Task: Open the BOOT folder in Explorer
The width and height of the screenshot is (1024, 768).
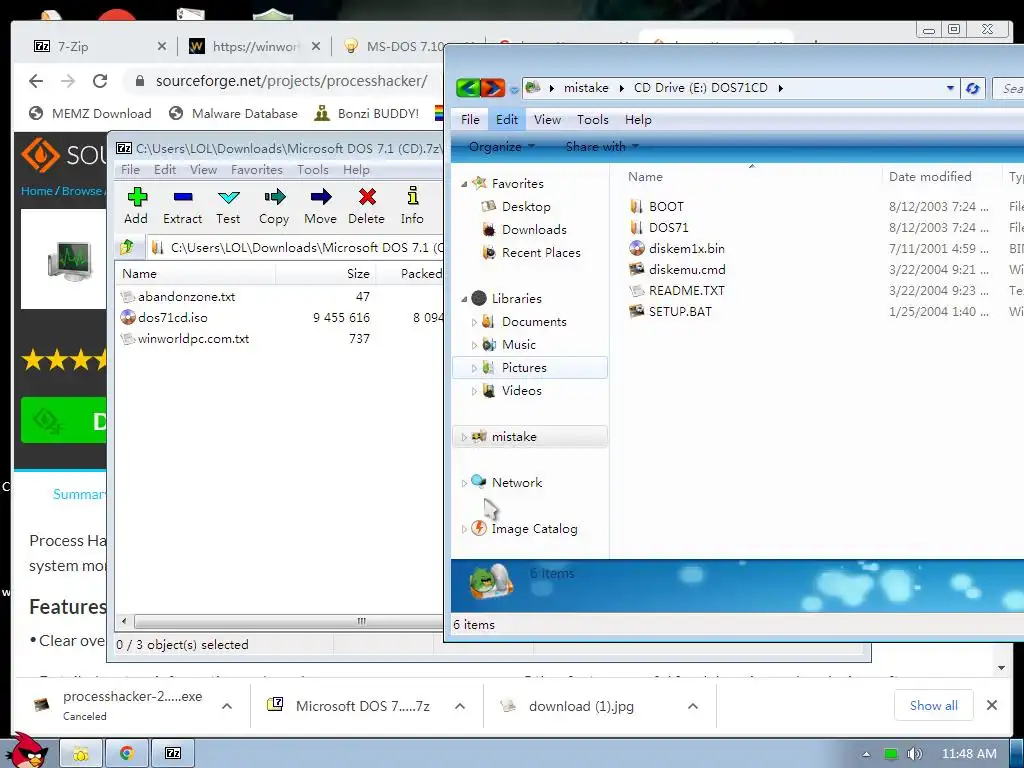Action: point(666,206)
